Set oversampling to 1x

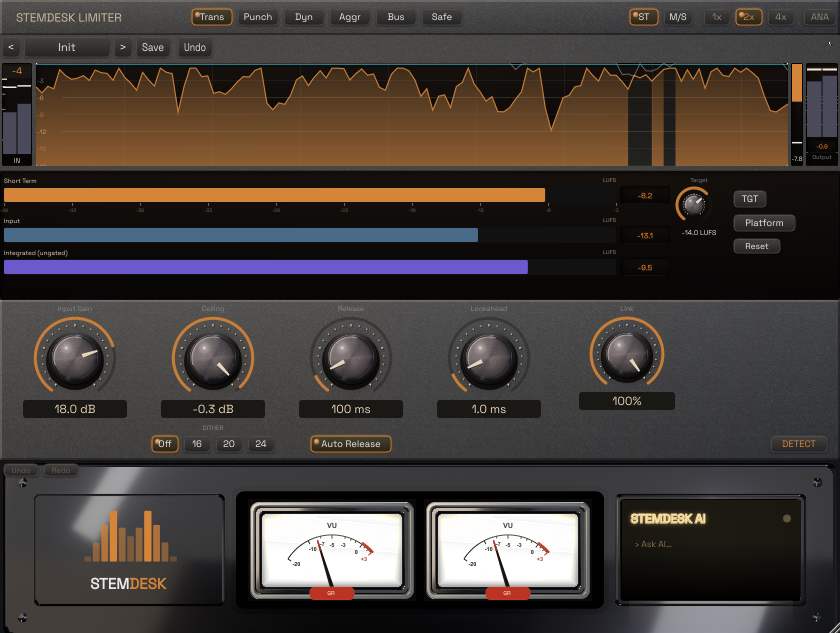click(x=717, y=17)
